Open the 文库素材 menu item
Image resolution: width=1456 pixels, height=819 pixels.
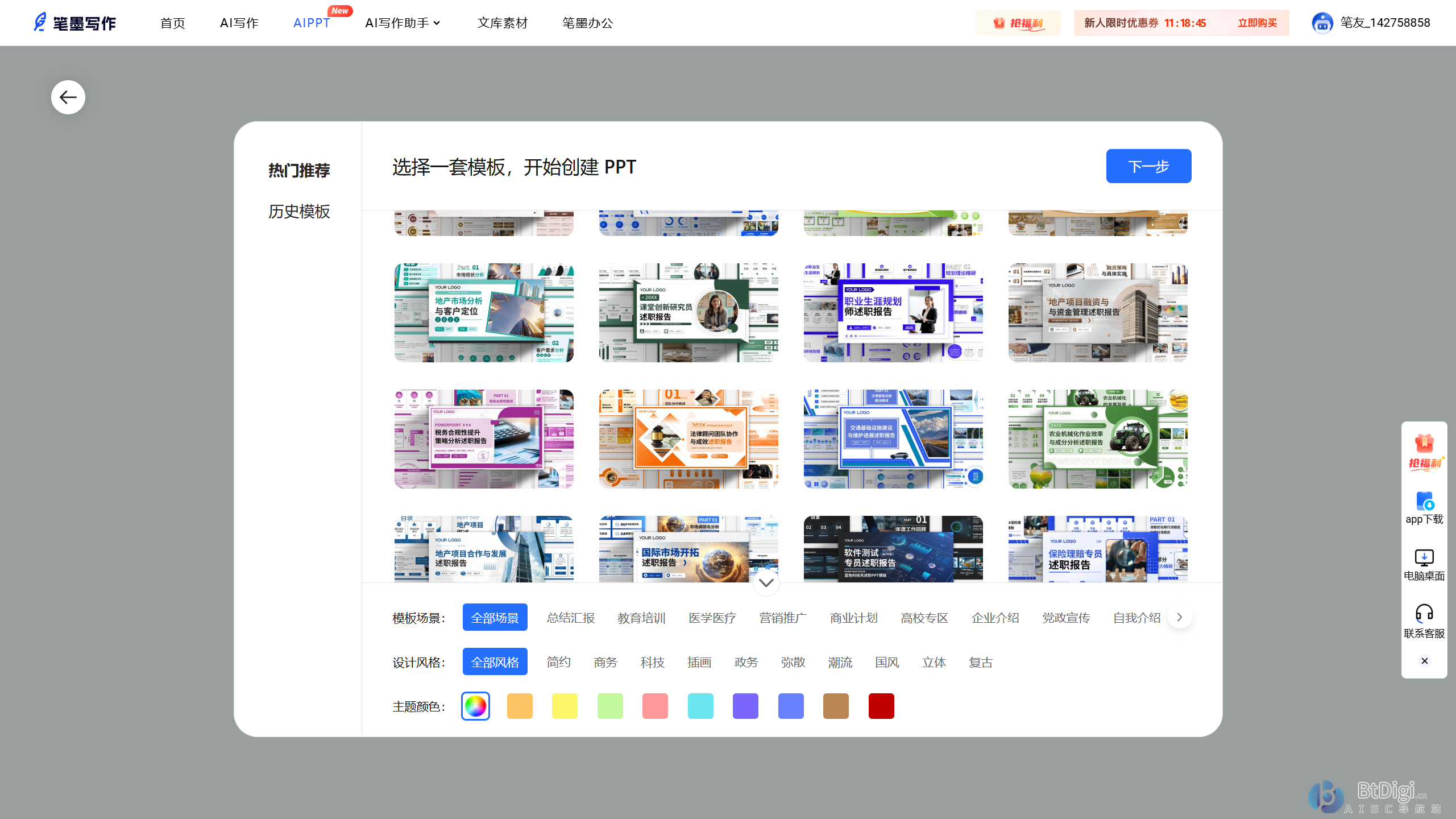[x=503, y=23]
